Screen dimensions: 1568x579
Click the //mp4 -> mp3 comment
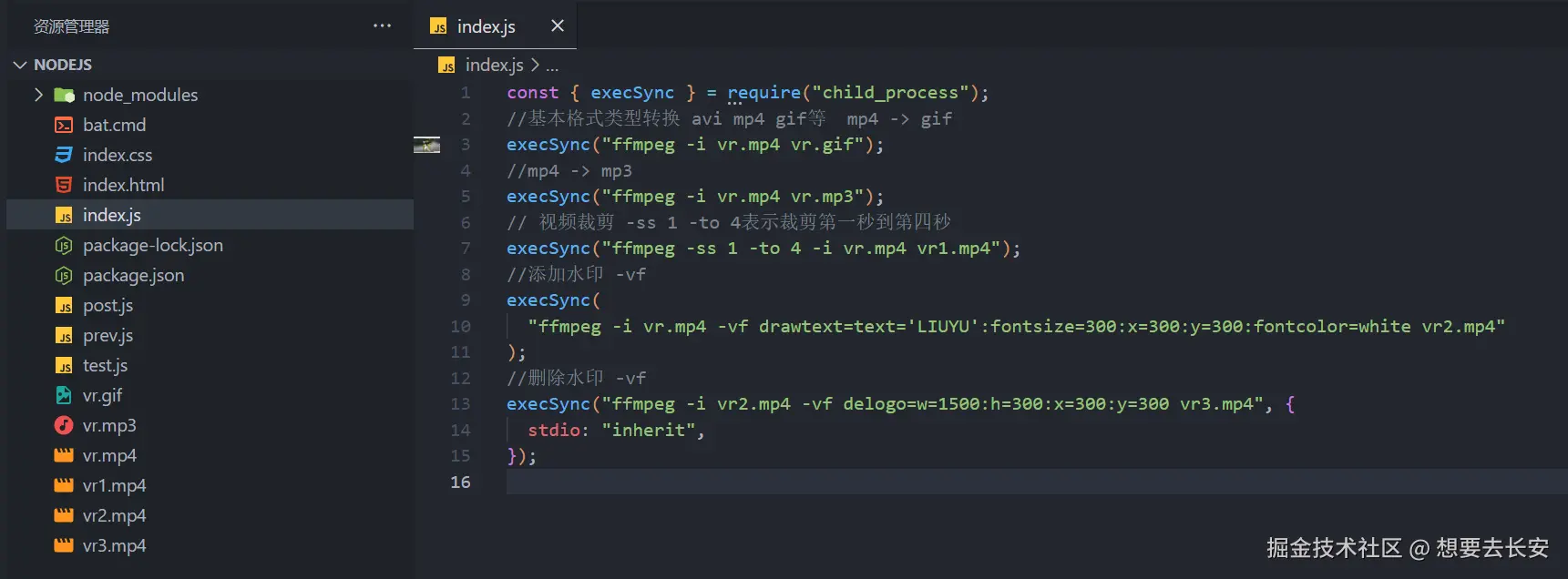point(569,170)
